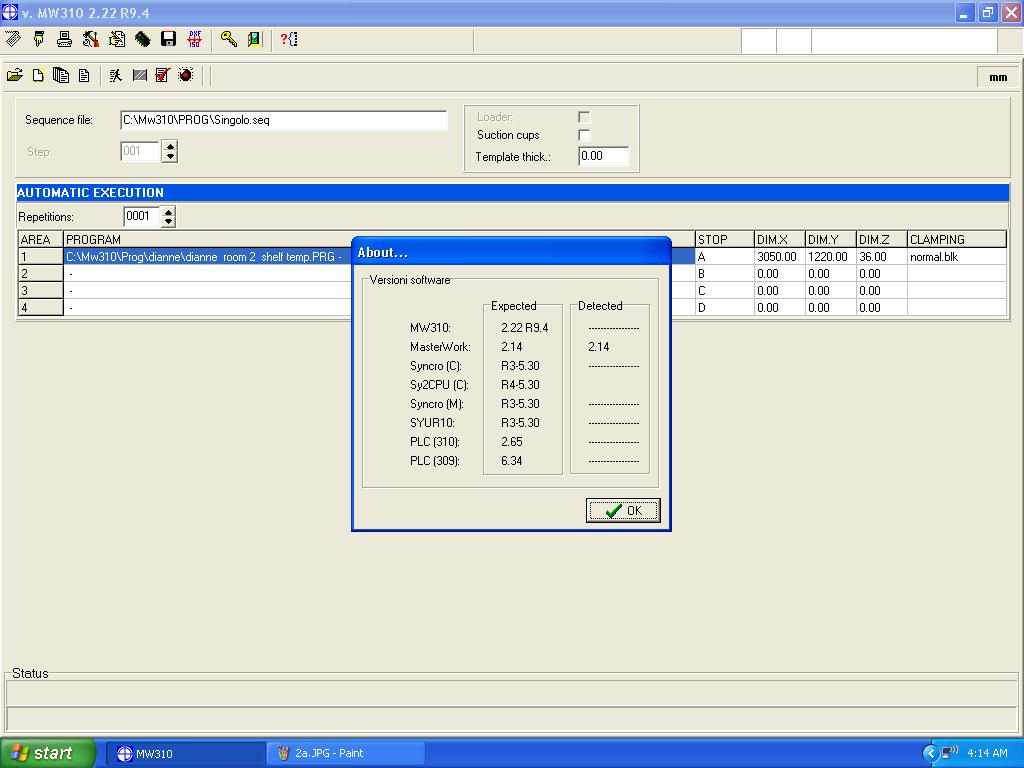Click the DIM.Y value 1220.00

click(830, 257)
